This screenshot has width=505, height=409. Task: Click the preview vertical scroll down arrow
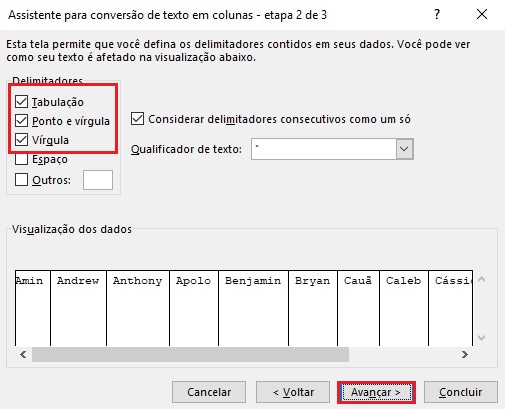pyautogui.click(x=481, y=338)
